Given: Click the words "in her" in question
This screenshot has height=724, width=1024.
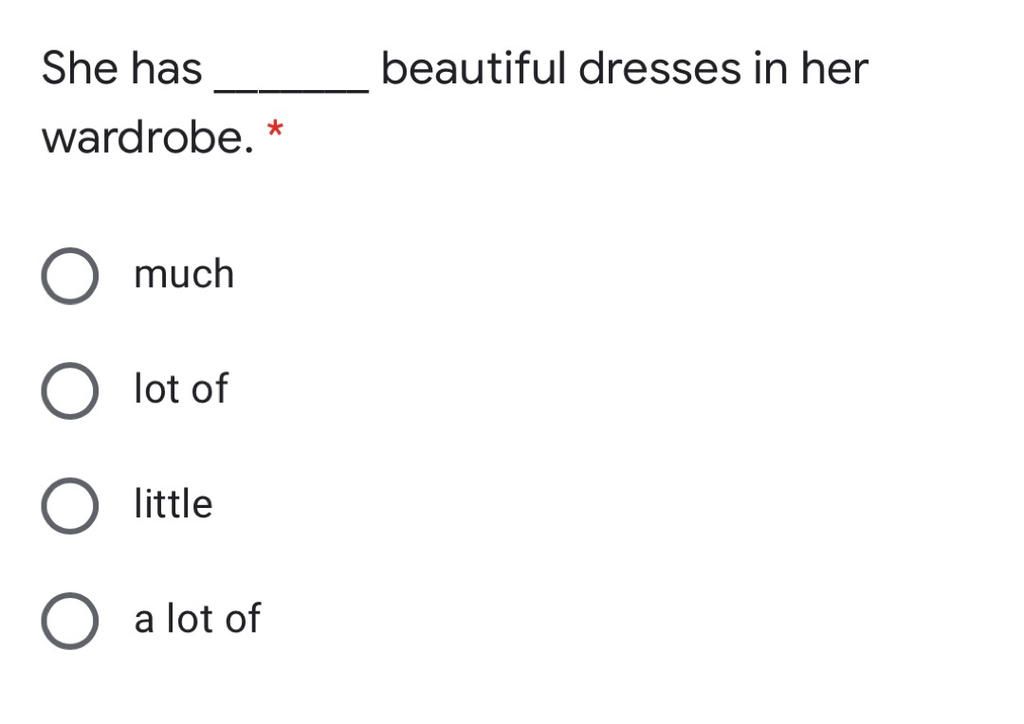Looking at the screenshot, I should tap(812, 68).
